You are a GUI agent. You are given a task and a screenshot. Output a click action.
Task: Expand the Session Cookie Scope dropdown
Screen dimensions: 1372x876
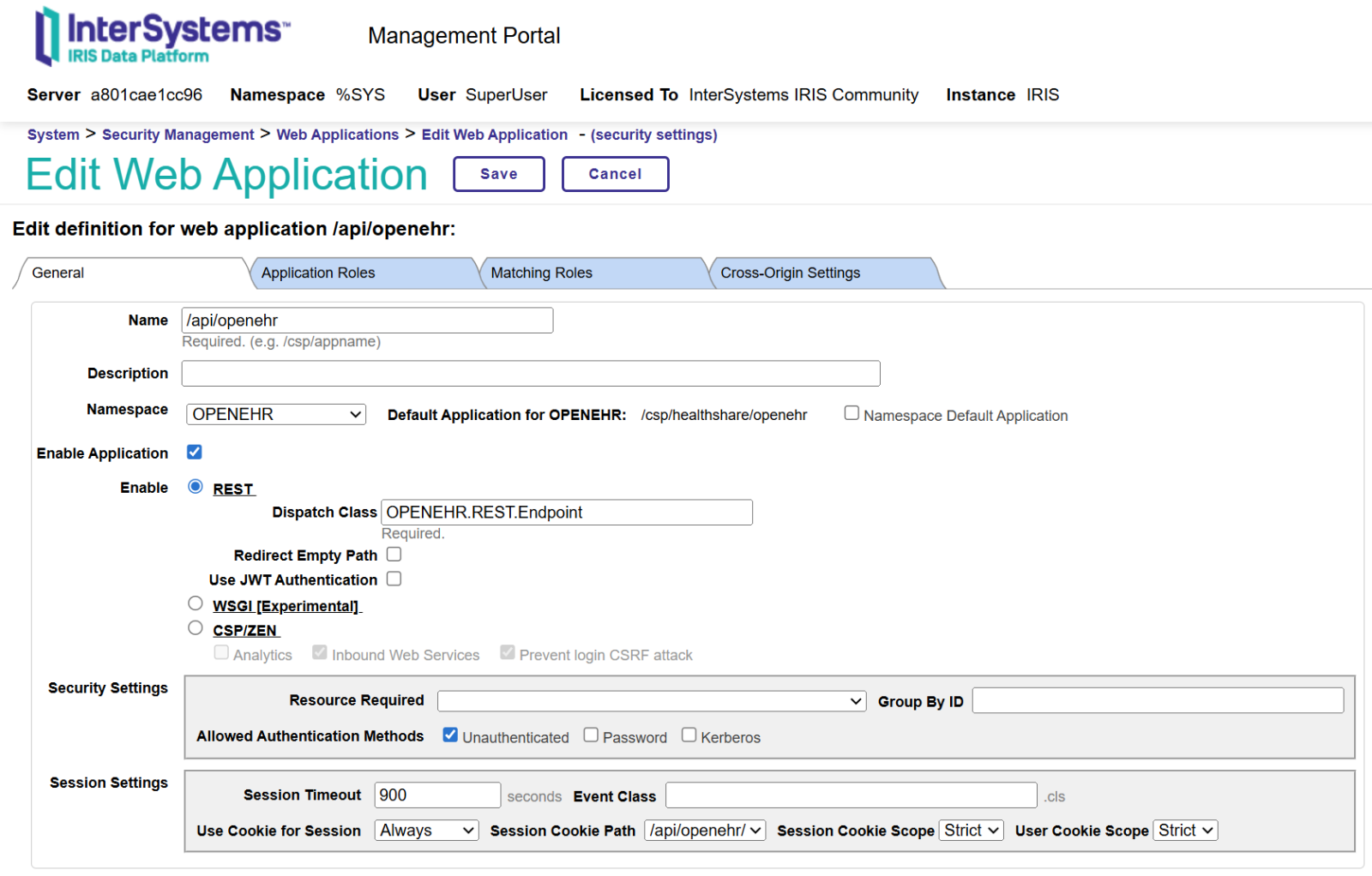pos(972,831)
